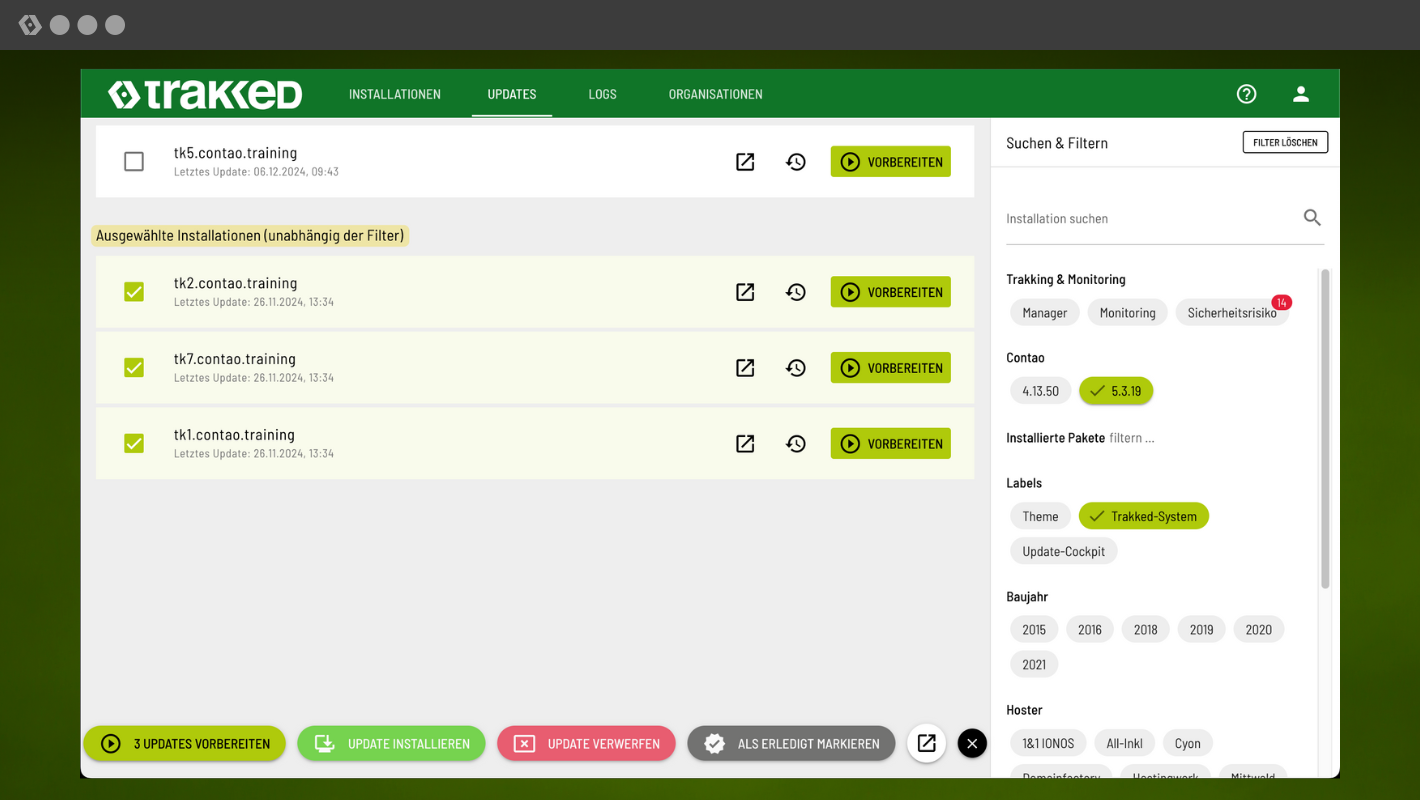Deselect the tk1.contao.training checkbox

(134, 444)
